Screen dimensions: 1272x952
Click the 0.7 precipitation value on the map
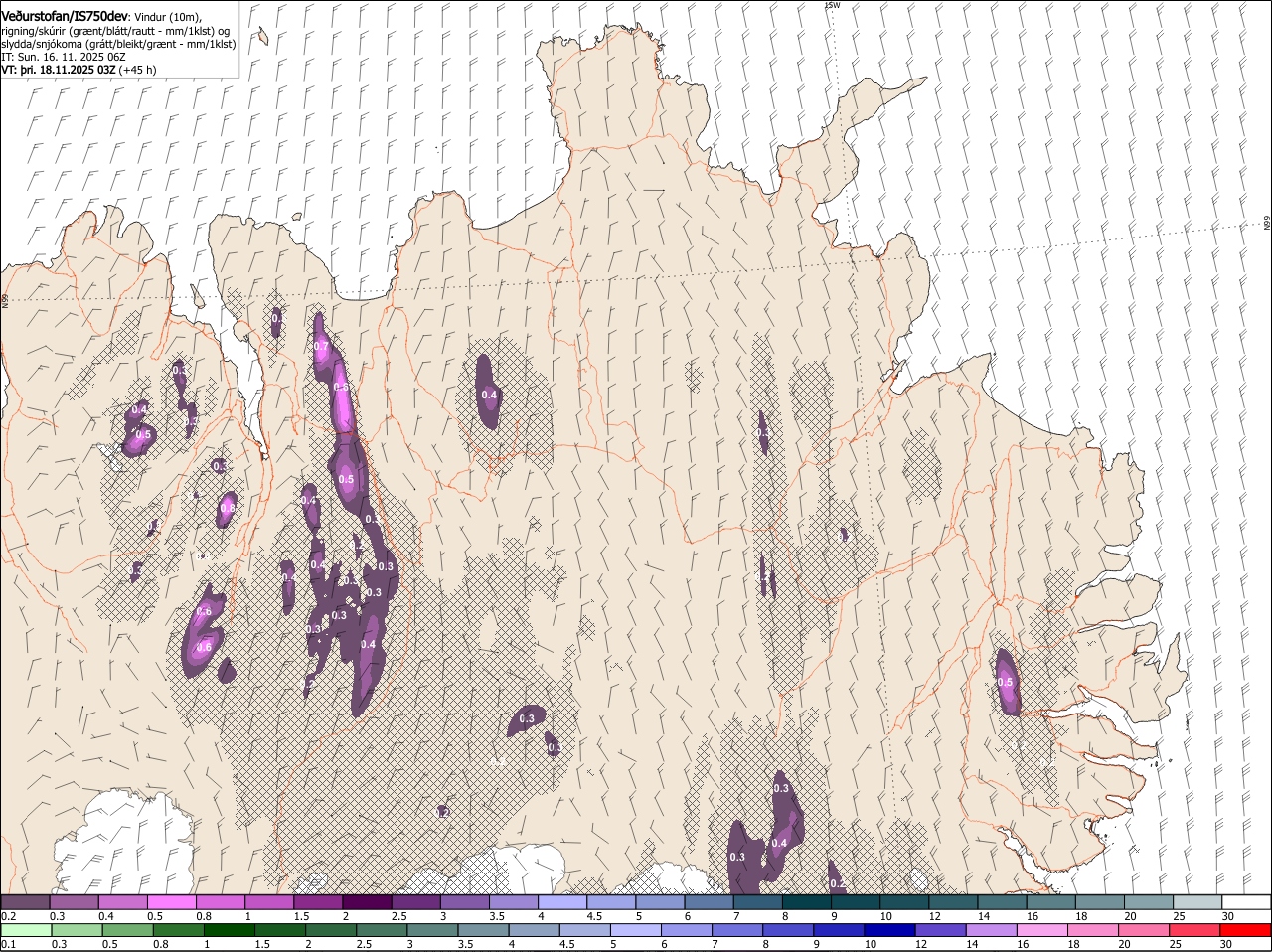[321, 346]
